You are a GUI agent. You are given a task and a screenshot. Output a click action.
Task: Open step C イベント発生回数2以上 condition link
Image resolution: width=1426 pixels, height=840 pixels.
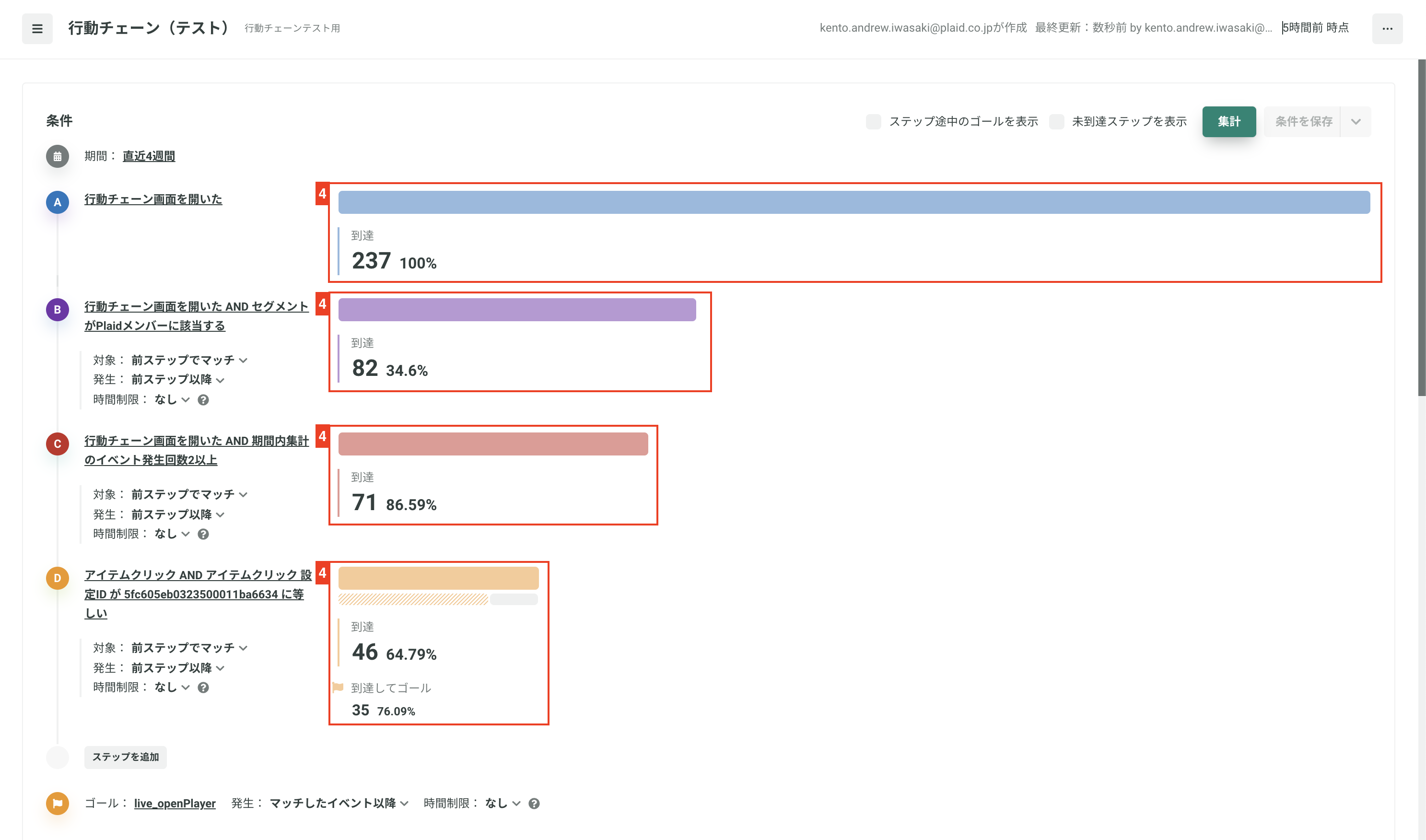(197, 450)
